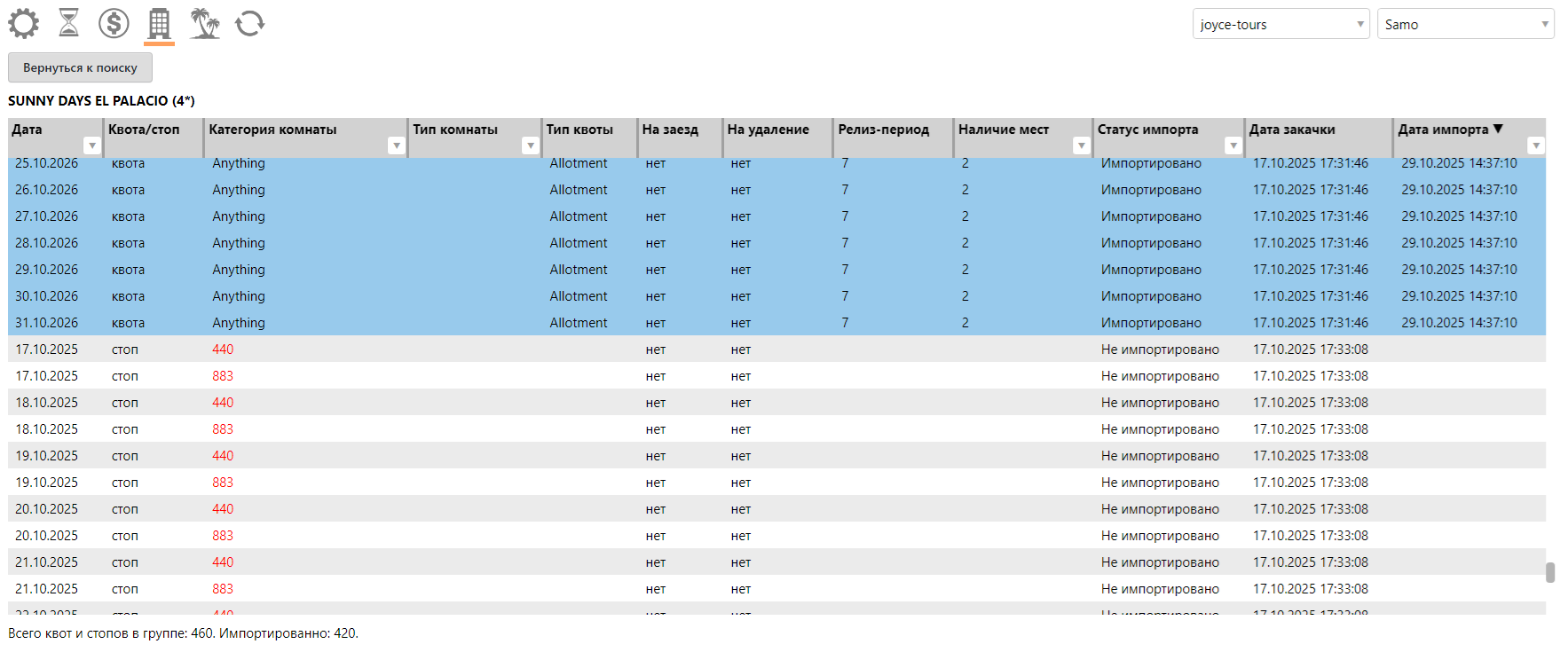Open filter on Категория комнаты column
This screenshot has width=1568, height=652.
(x=396, y=145)
